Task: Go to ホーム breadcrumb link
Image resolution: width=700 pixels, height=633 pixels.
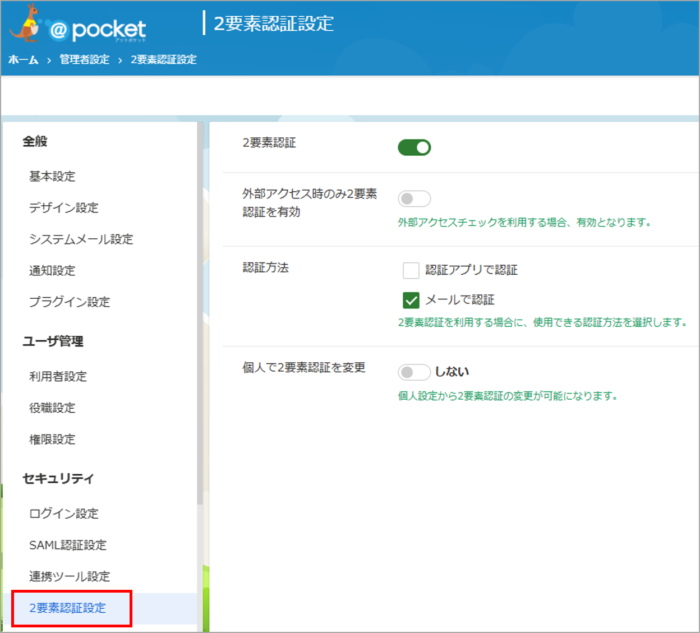Action: (24, 60)
